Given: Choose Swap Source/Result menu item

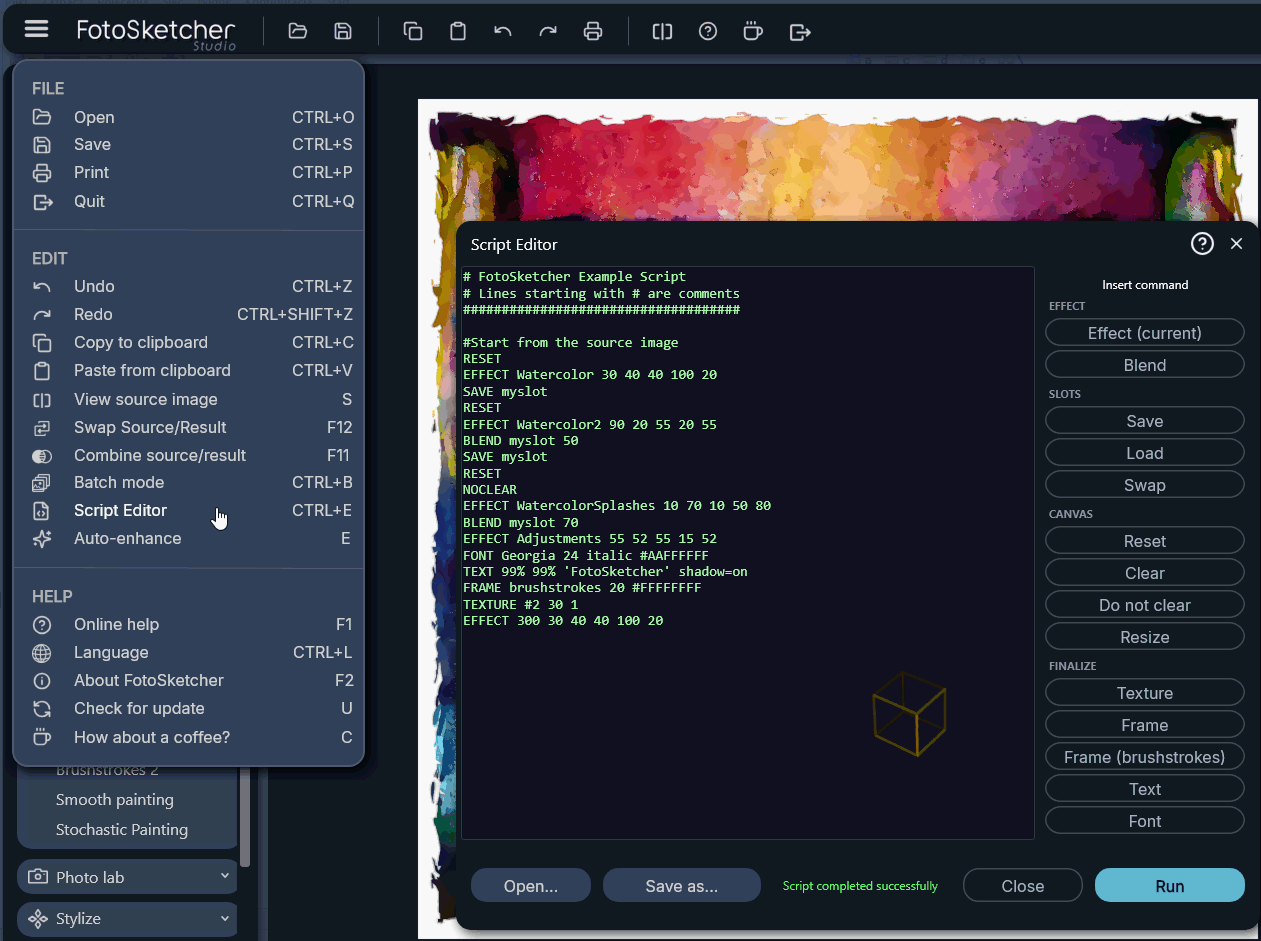Looking at the screenshot, I should tap(188, 427).
